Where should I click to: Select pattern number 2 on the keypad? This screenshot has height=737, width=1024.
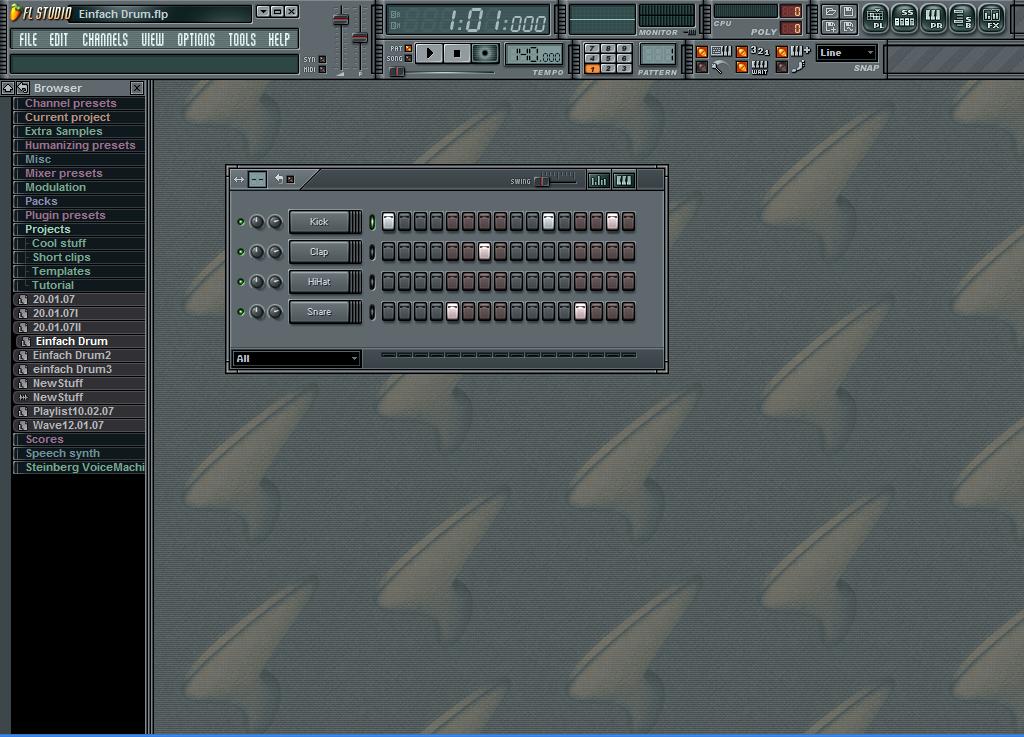pyautogui.click(x=608, y=68)
